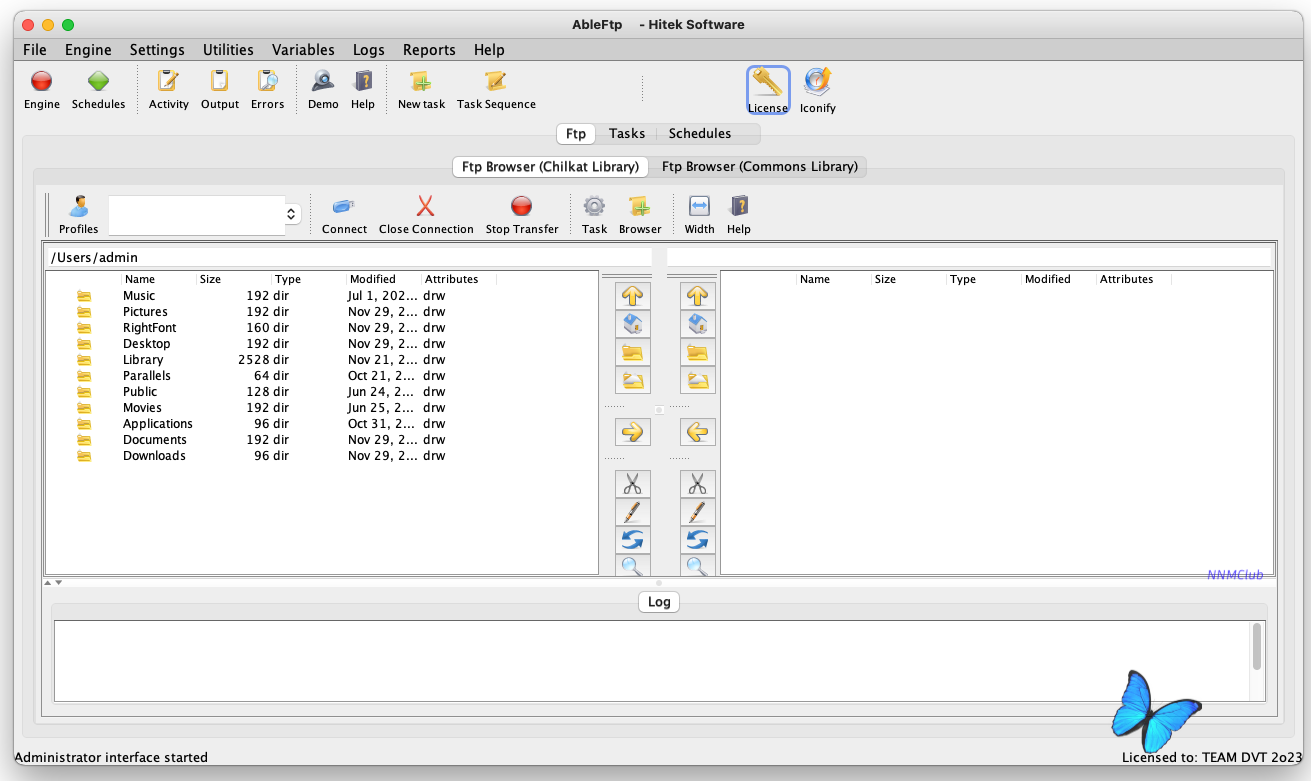Select Ftp Browser (Chilkat Library) tab
The height and width of the screenshot is (781, 1311).
[x=550, y=167]
